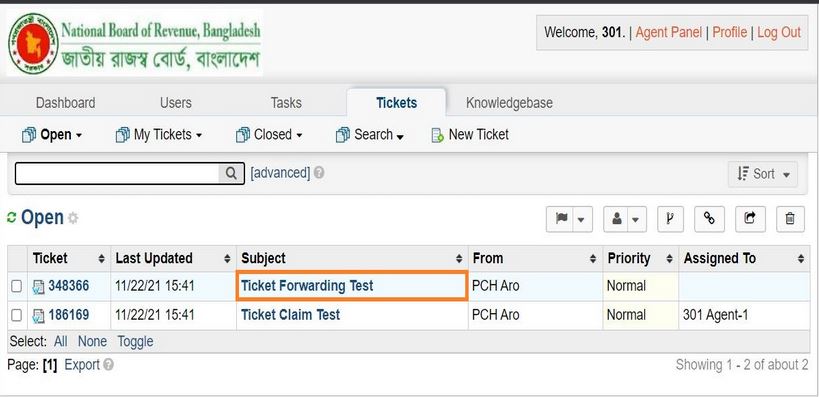Click the search magnifier icon
Viewport: 819px width, 397px height.
pyautogui.click(x=231, y=173)
